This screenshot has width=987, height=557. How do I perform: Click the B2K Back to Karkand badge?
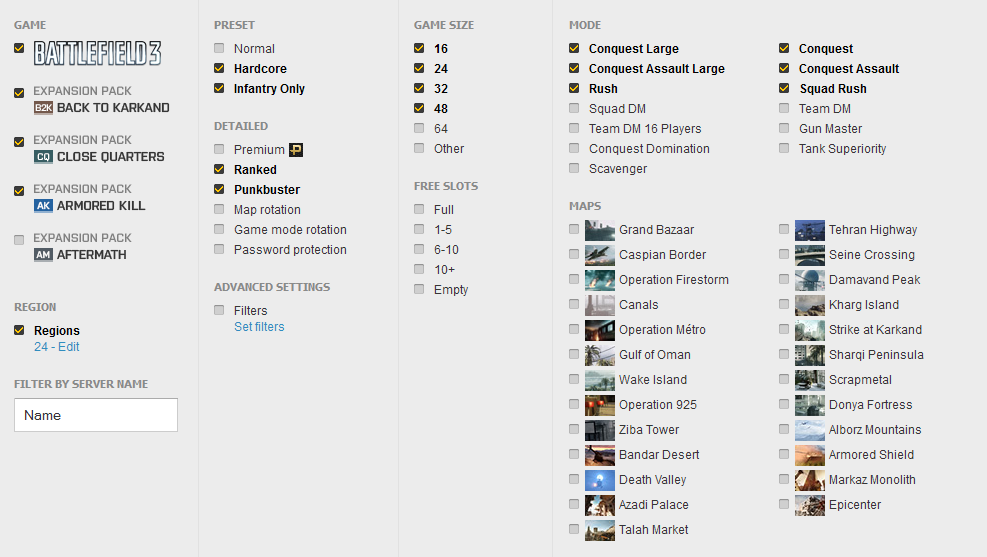pyautogui.click(x=43, y=108)
